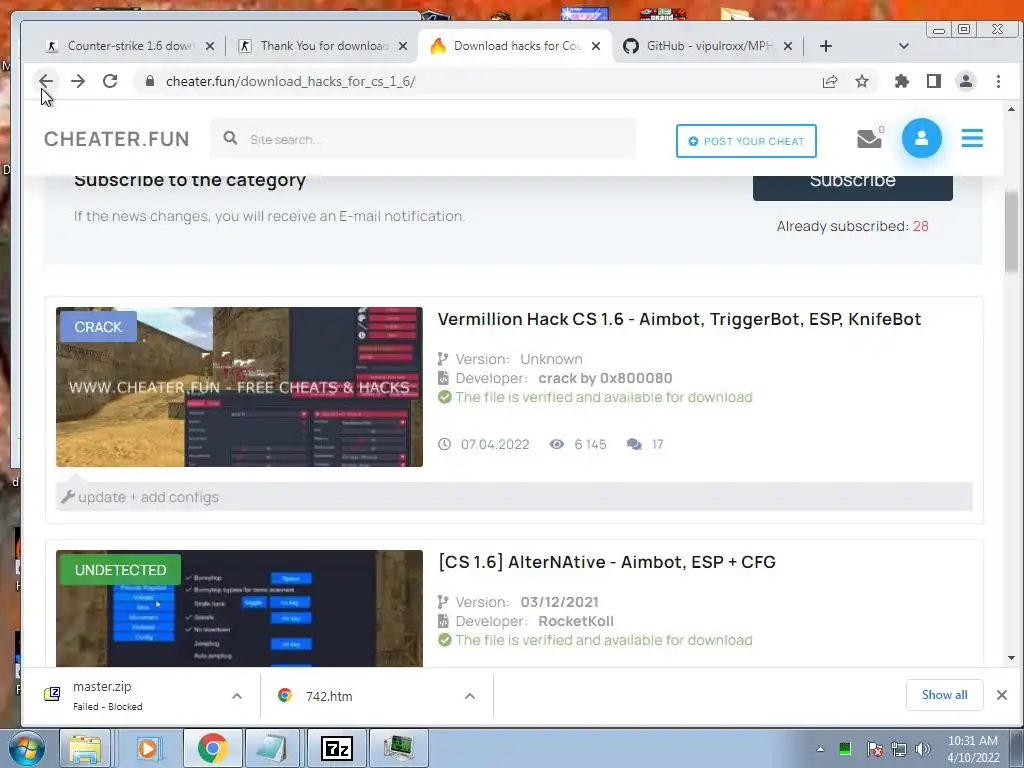The height and width of the screenshot is (768, 1024).
Task: Click developer name RocketKoll
Action: (x=575, y=621)
